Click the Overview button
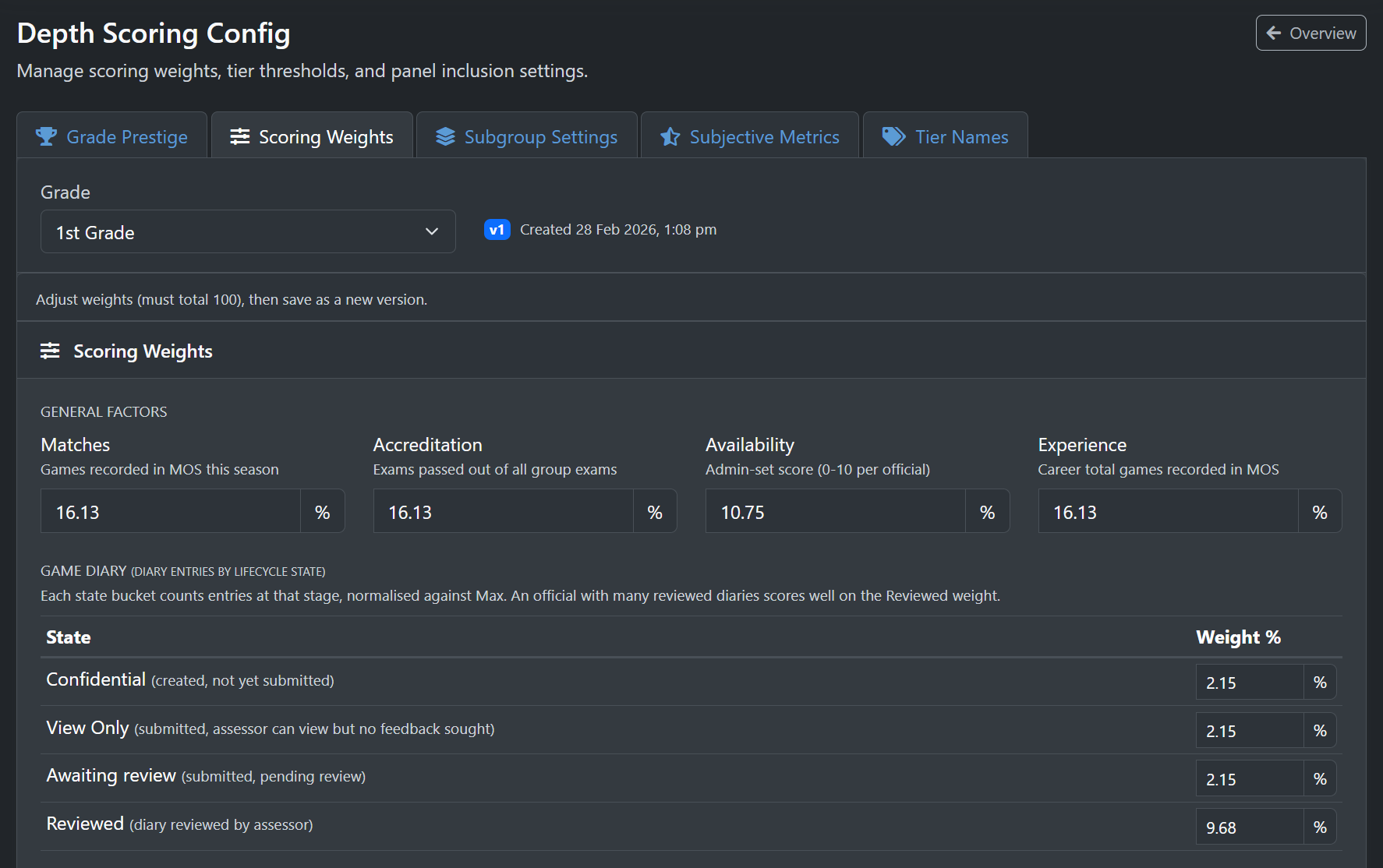Screen dimensions: 1383x868 (1310, 33)
